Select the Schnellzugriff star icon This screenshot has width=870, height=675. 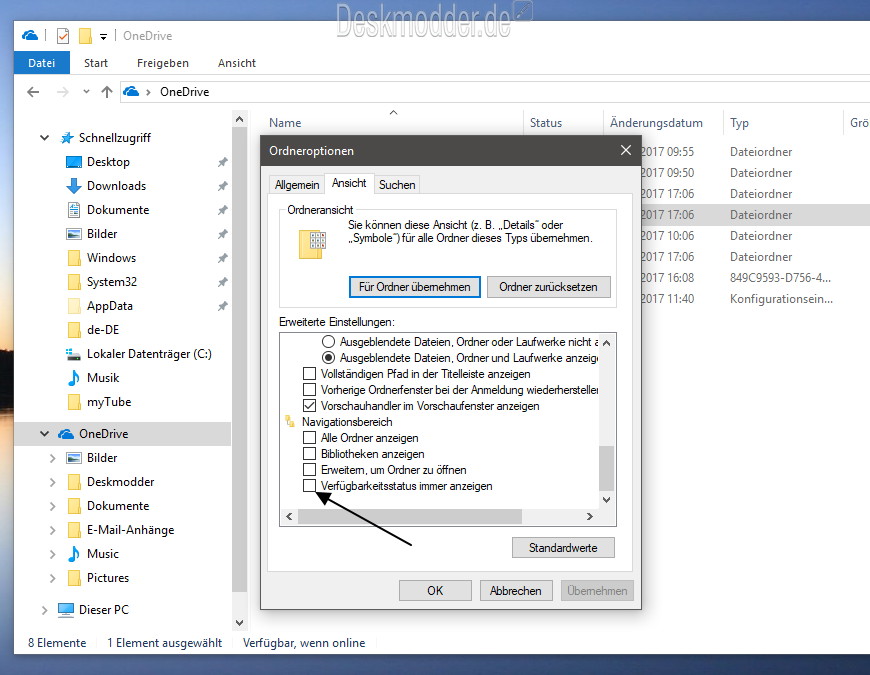(67, 138)
